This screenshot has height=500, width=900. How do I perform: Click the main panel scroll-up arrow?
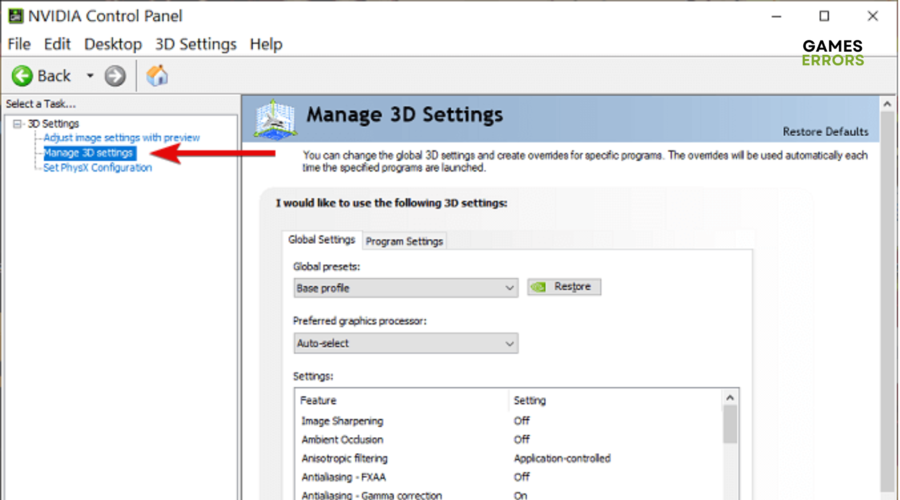pos(887,104)
